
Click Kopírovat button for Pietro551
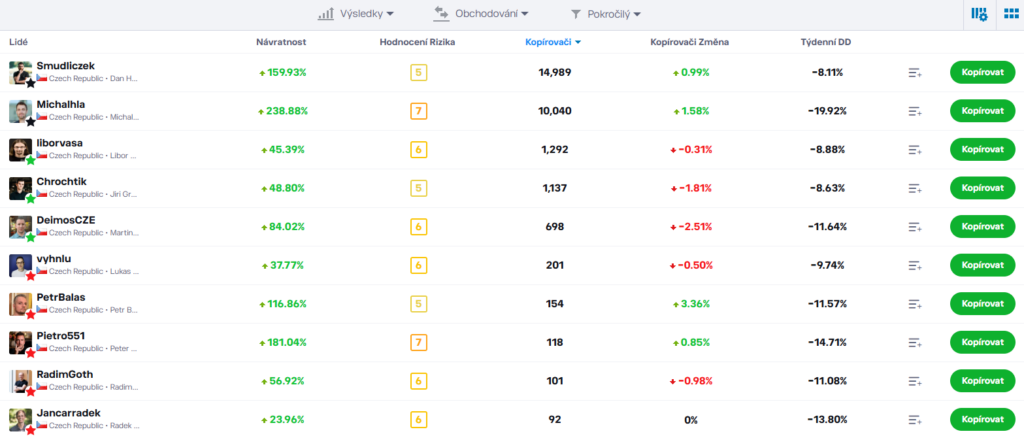pyautogui.click(x=982, y=342)
